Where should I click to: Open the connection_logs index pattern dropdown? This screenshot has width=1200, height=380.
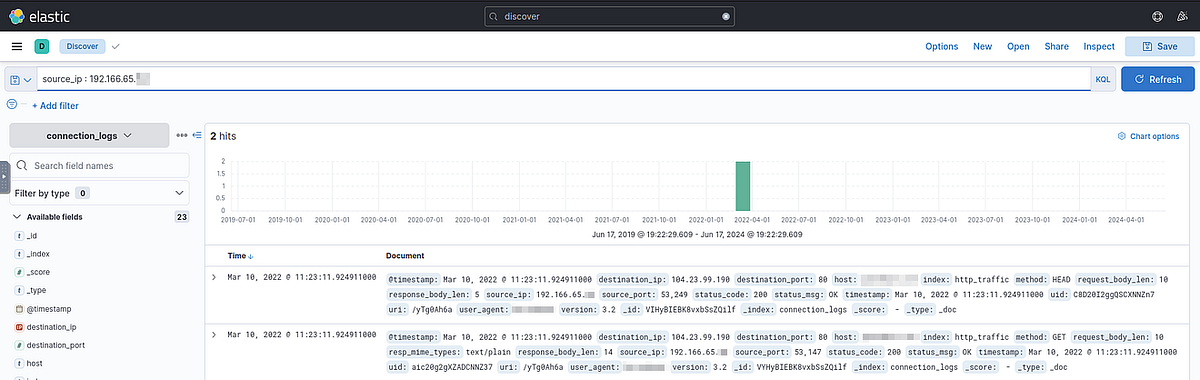[89, 135]
